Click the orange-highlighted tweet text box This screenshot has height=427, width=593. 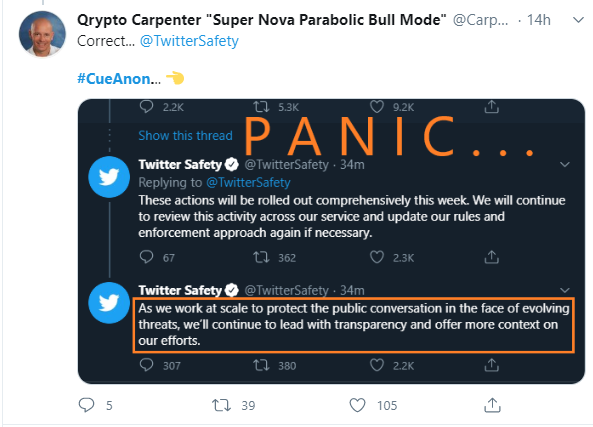point(354,325)
